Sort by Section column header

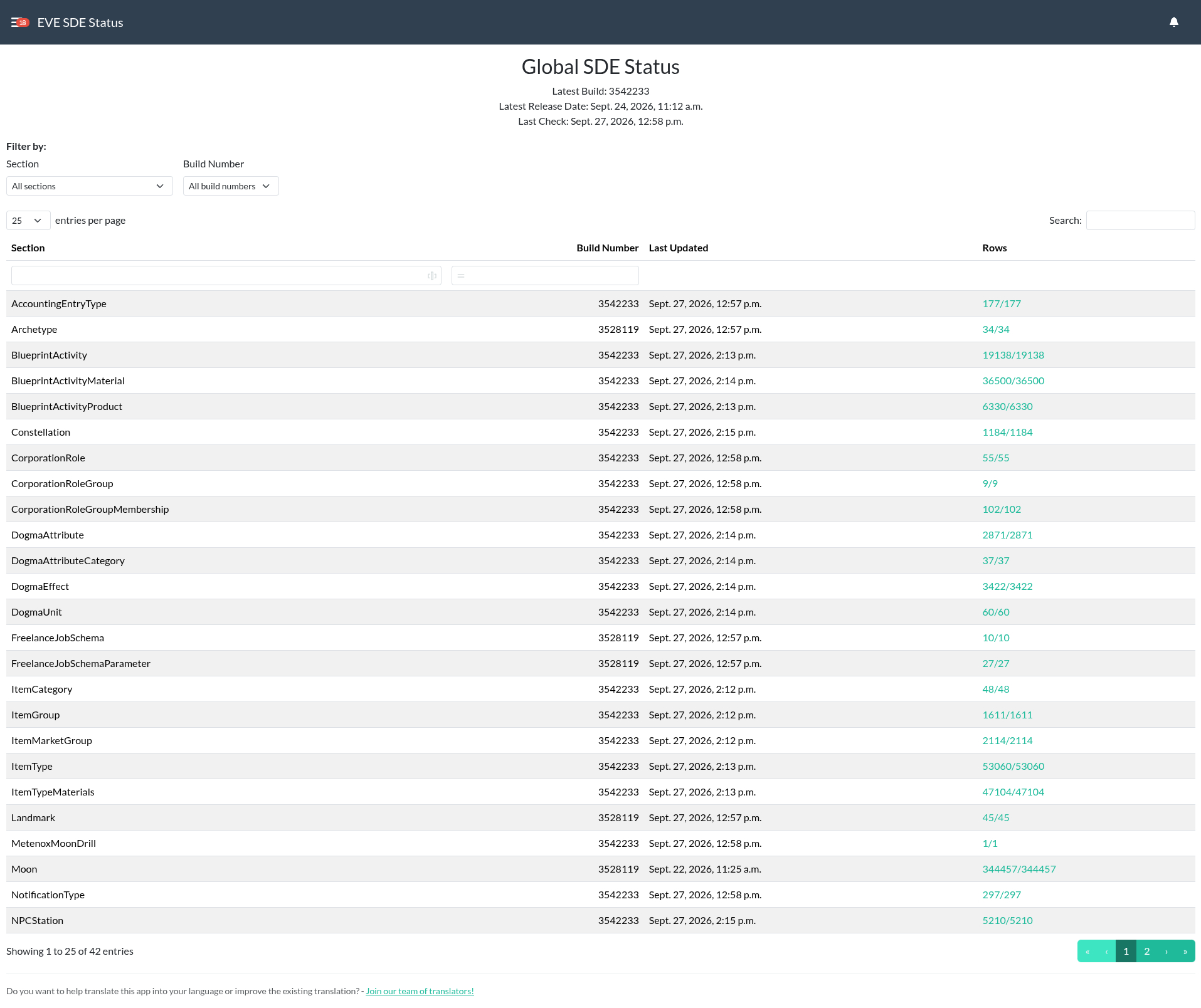coord(28,248)
